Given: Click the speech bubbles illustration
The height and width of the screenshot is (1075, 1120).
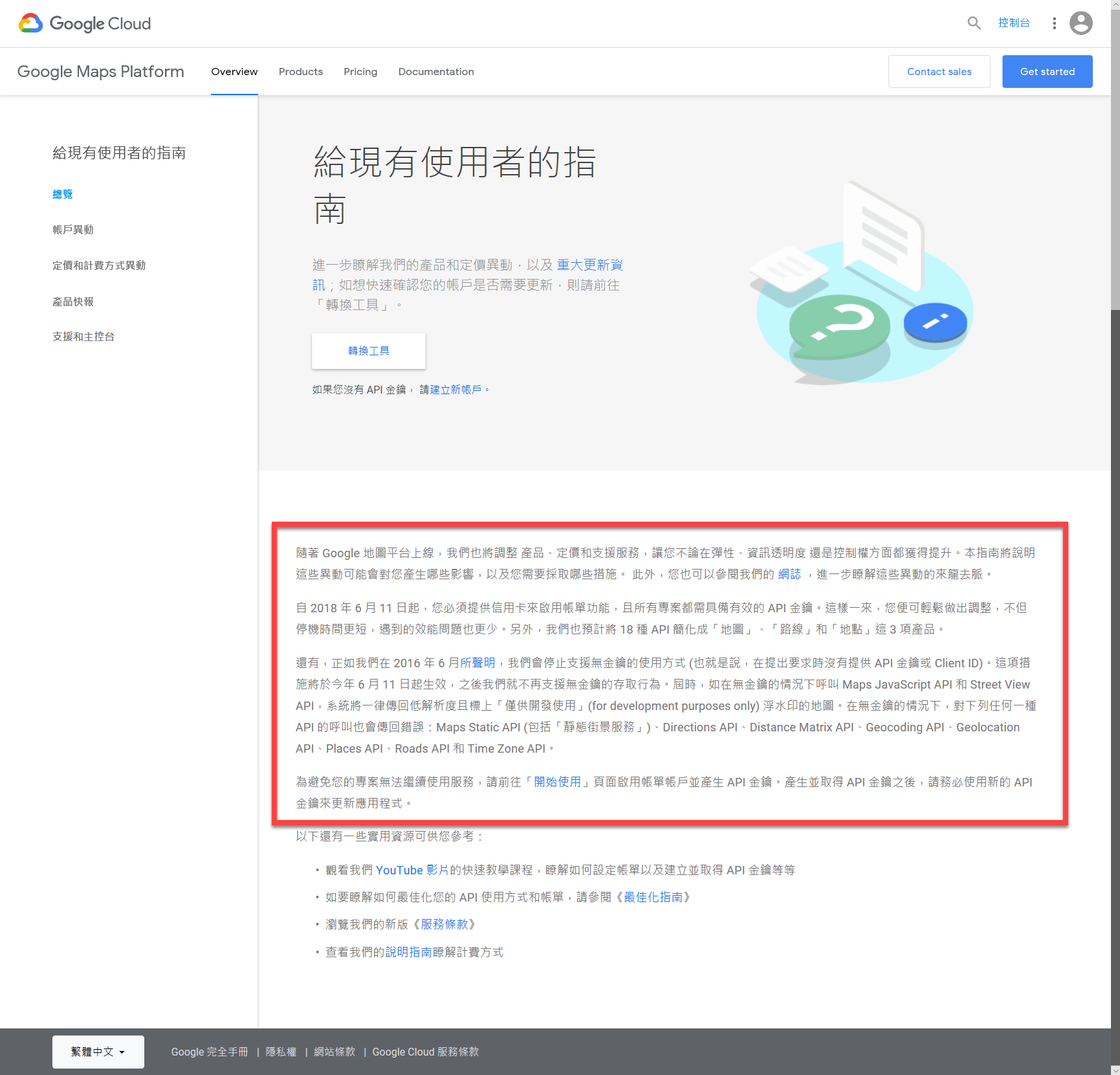Looking at the screenshot, I should tap(861, 283).
